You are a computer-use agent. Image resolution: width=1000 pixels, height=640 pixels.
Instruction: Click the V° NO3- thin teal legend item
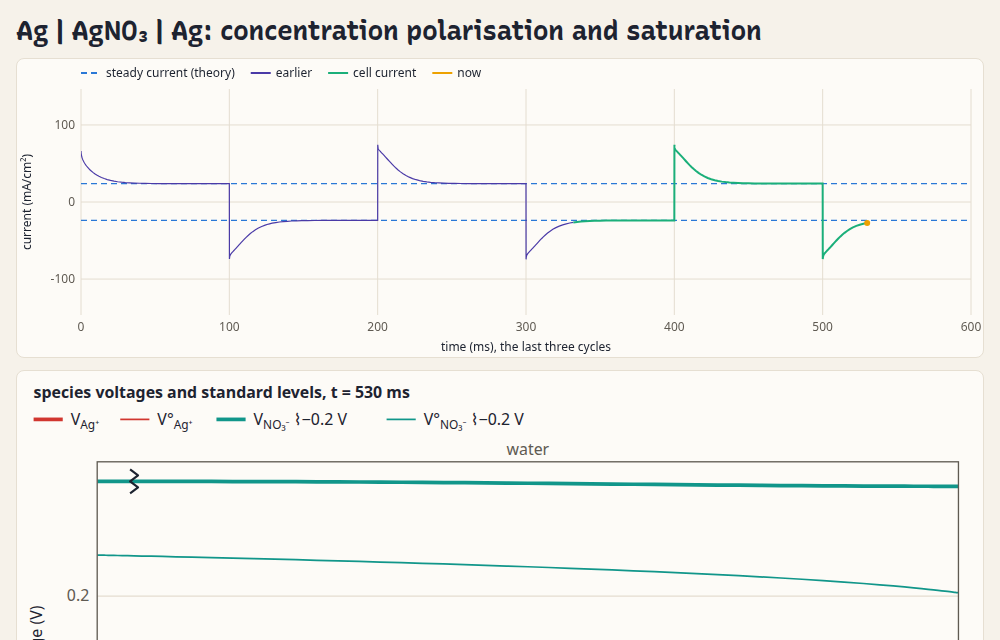click(x=455, y=420)
